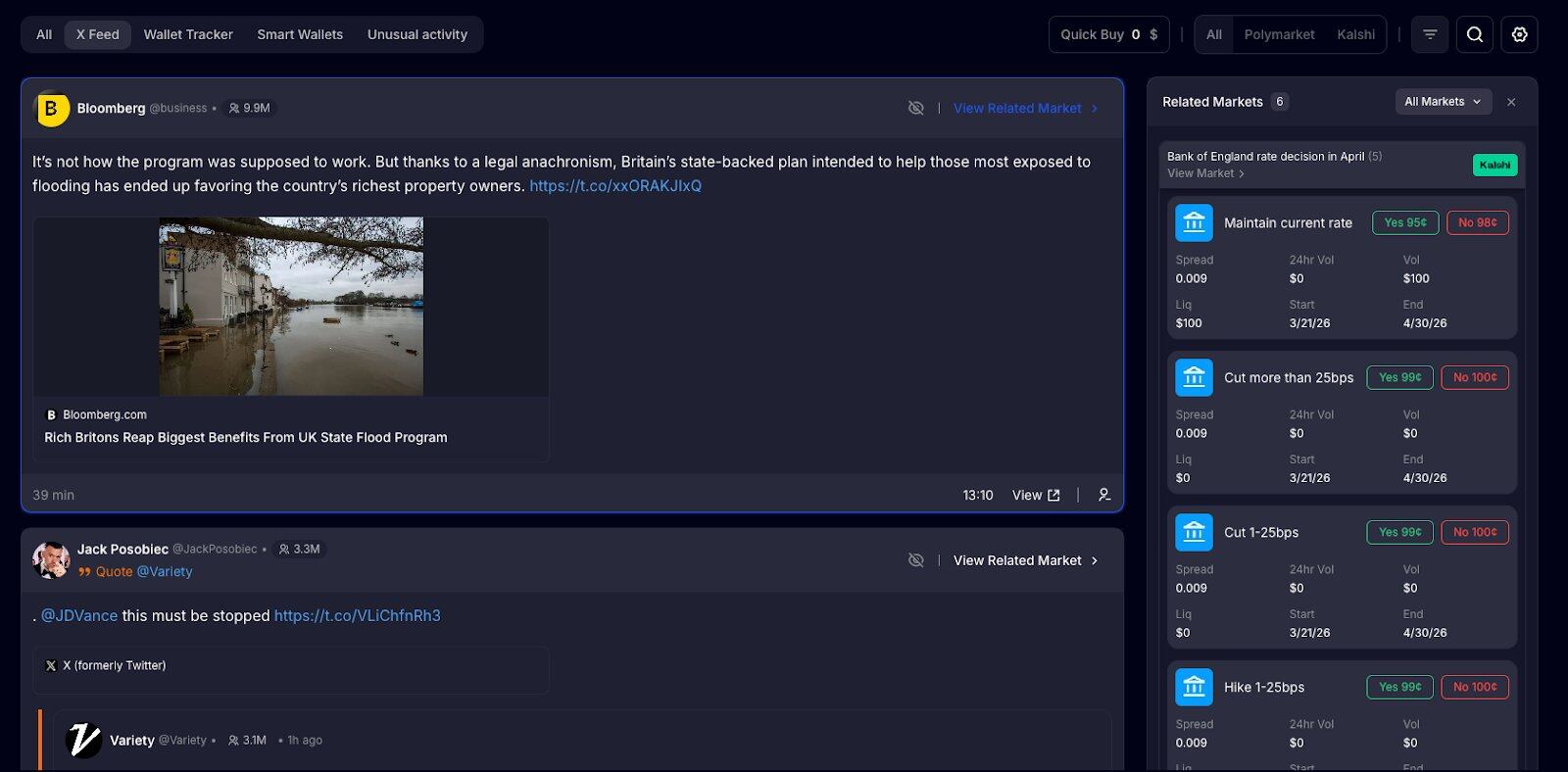The width and height of the screenshot is (1568, 772).
Task: Open the search magnifier icon
Action: click(1474, 34)
